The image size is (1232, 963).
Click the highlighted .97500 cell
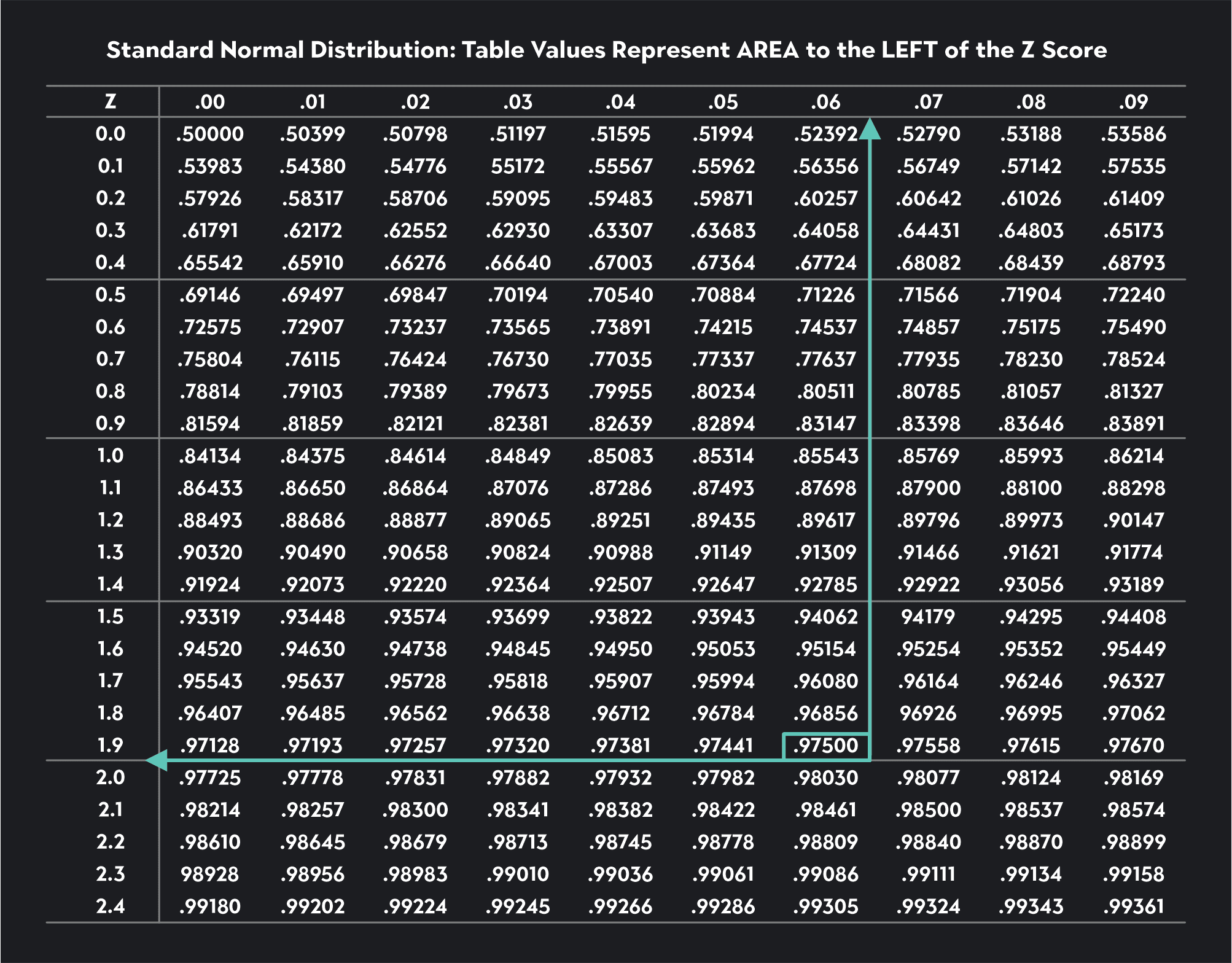coord(826,746)
